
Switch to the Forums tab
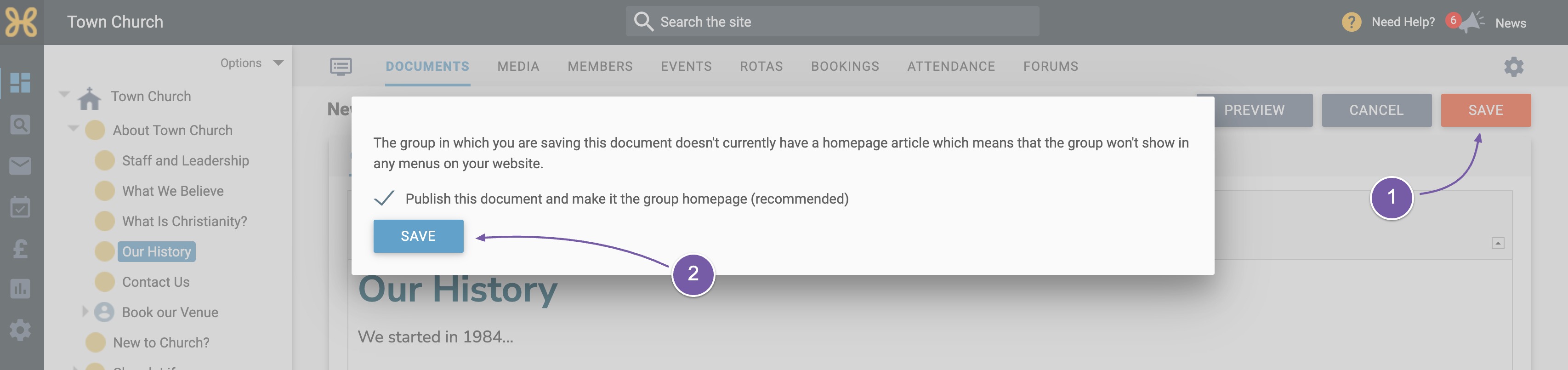pyautogui.click(x=1051, y=66)
